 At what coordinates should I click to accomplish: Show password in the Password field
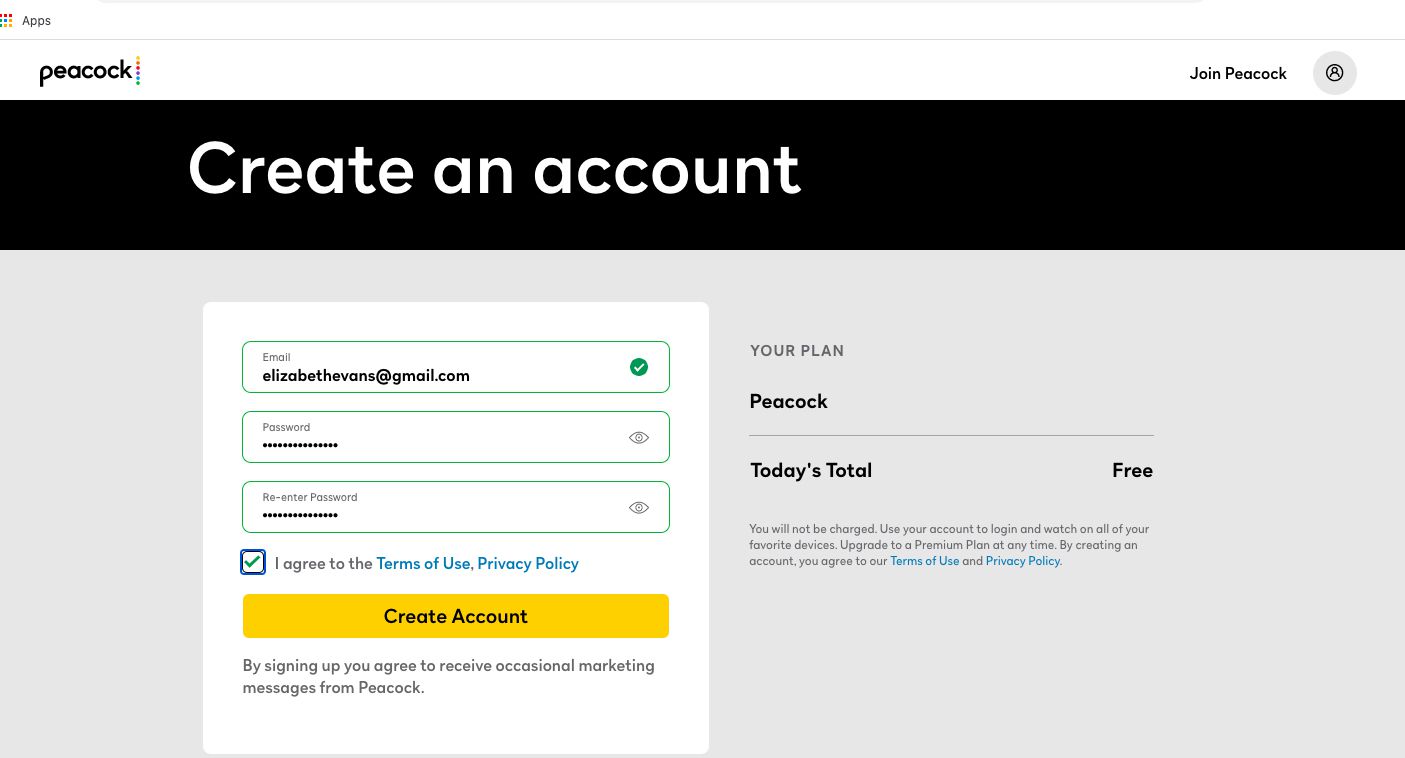click(639, 437)
